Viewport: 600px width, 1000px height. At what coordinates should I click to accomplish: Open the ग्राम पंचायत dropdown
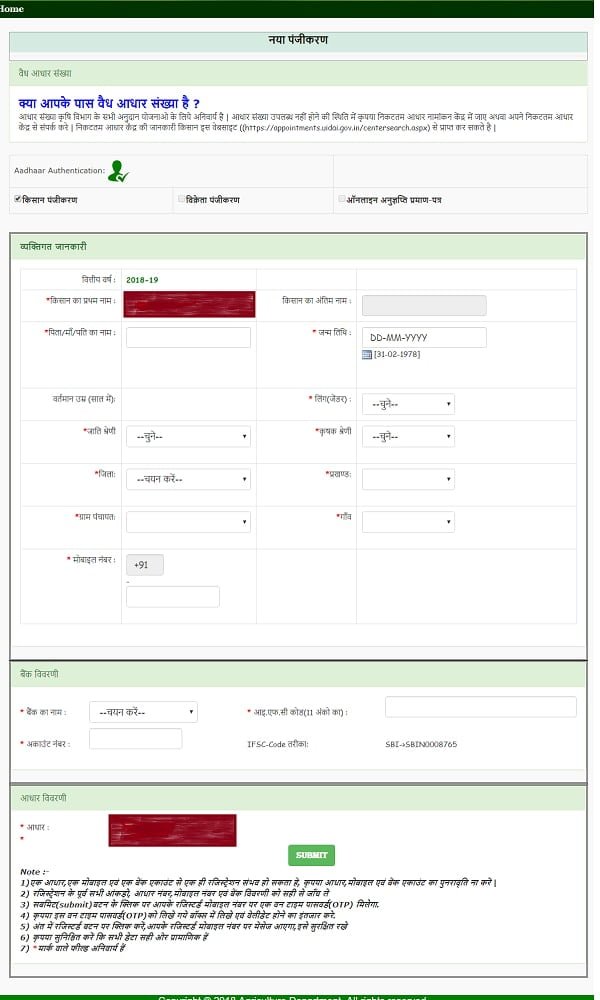[x=188, y=522]
